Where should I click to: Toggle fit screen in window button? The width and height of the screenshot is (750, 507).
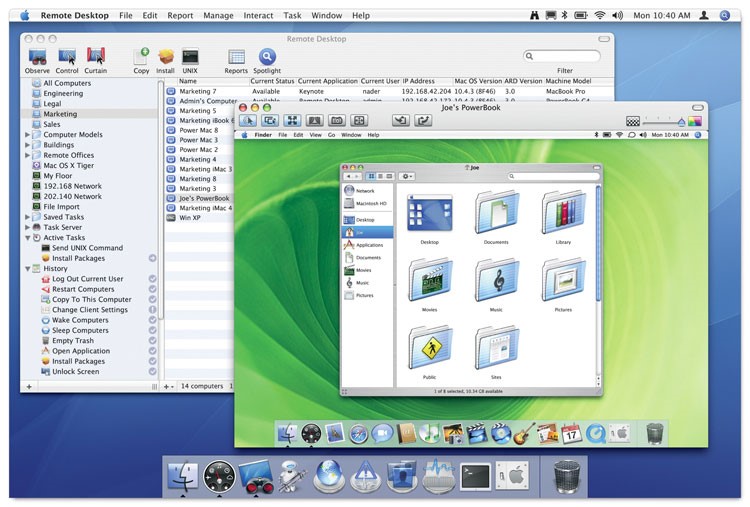292,121
